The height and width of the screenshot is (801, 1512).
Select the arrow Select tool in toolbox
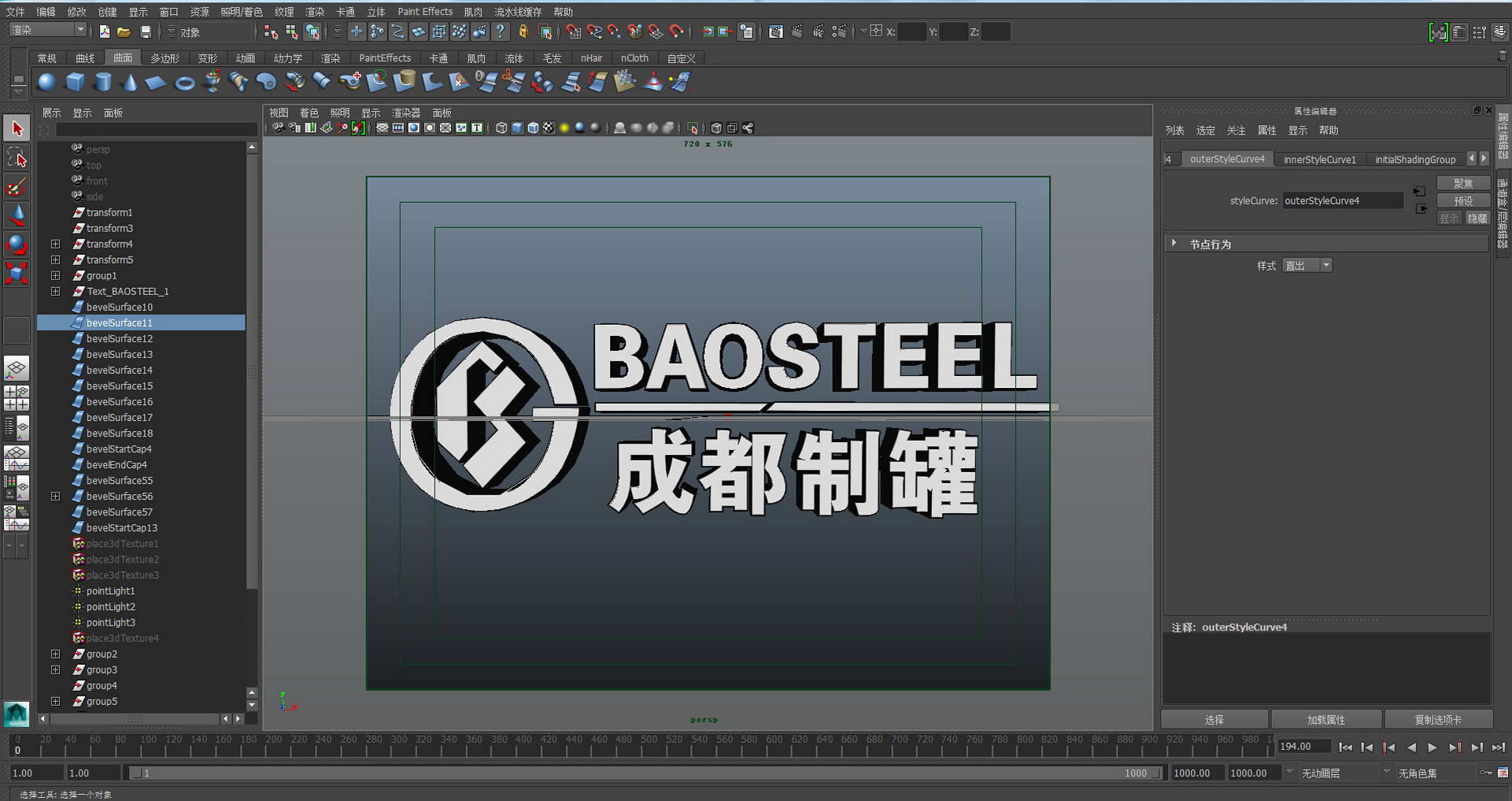17,128
